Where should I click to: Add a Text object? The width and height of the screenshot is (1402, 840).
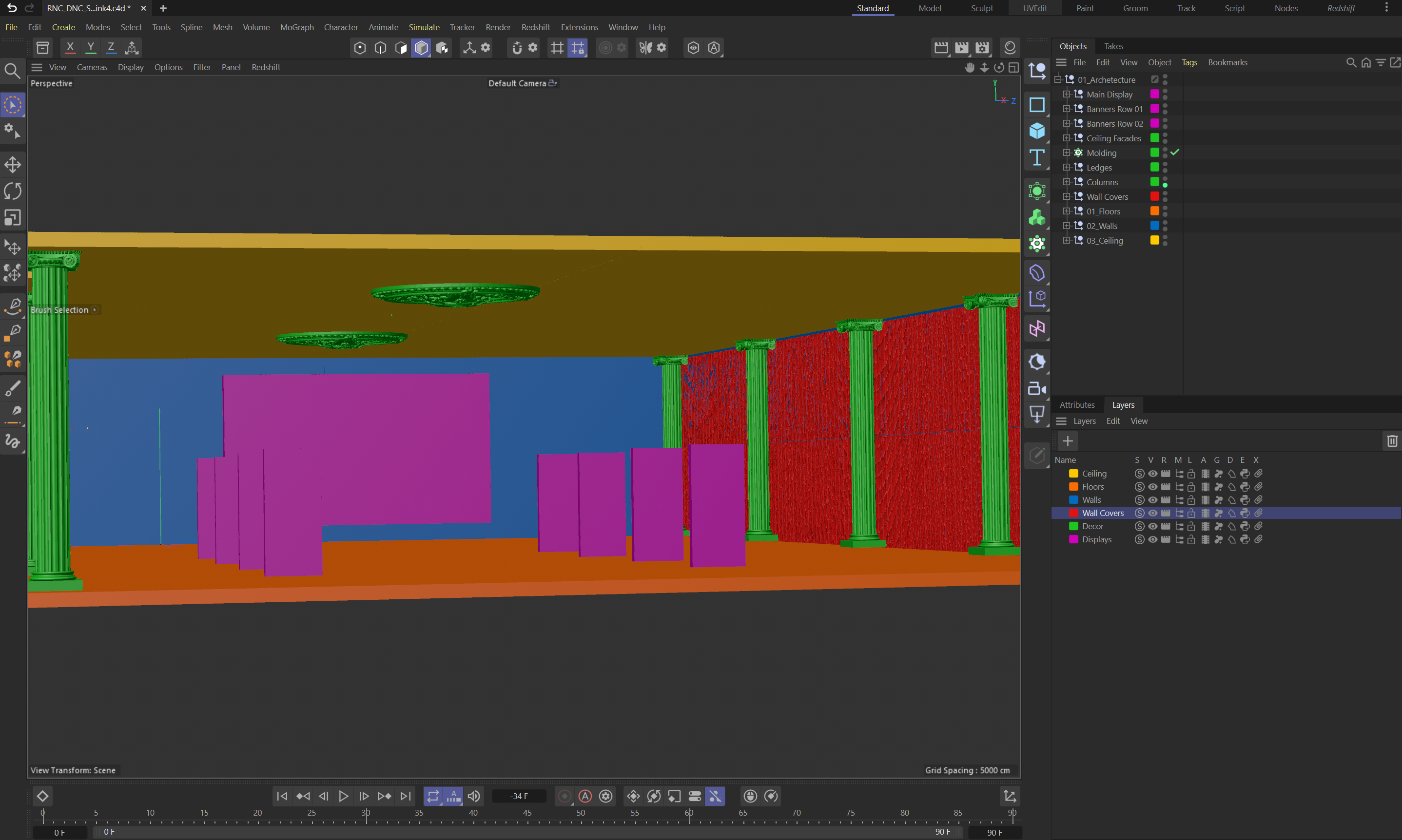1037,157
